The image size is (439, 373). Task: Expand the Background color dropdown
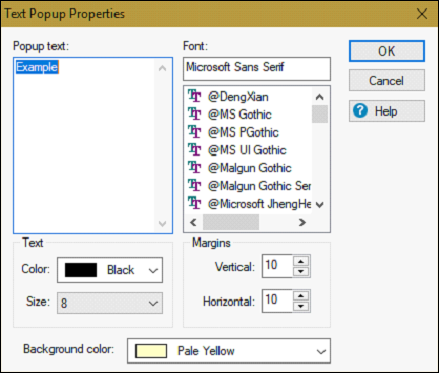coord(229,351)
